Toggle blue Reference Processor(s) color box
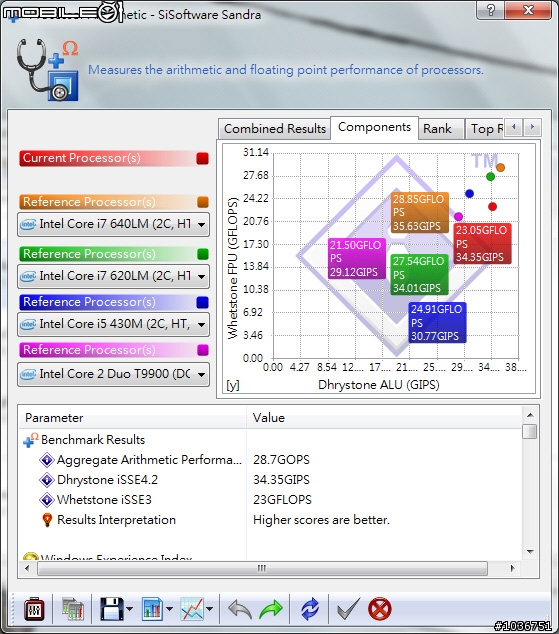 (203, 302)
